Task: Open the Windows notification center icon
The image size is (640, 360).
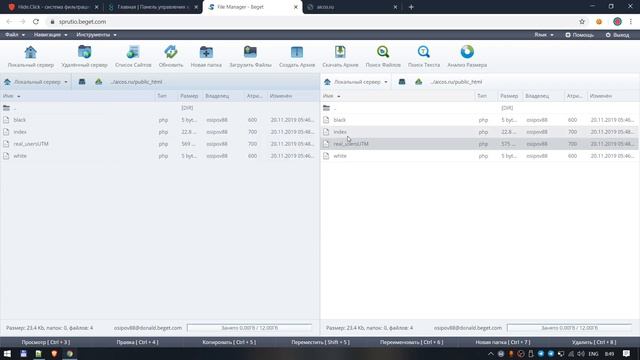Action: coord(627,354)
